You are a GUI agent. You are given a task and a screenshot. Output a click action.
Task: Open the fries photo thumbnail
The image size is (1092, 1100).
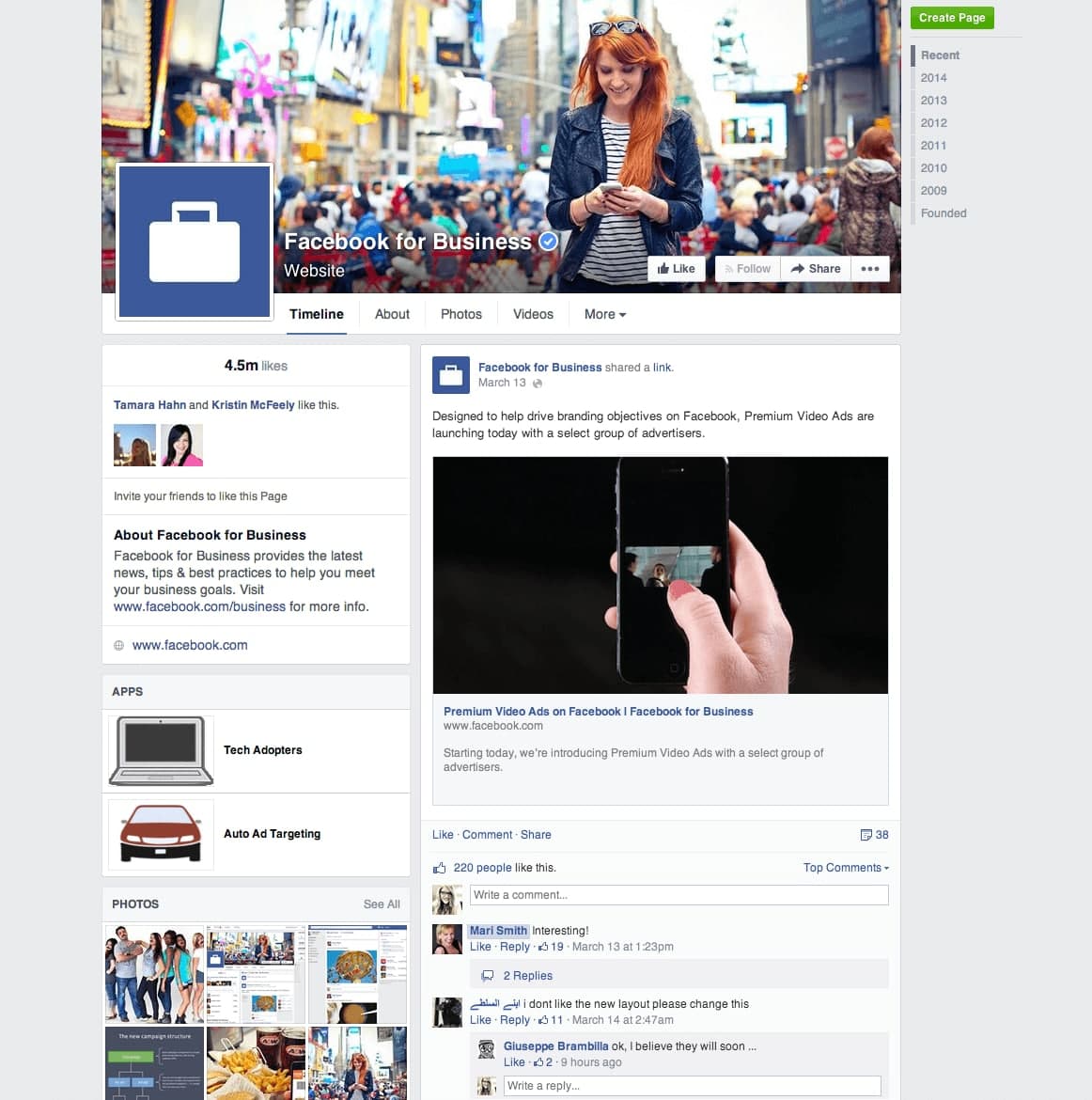(x=256, y=1062)
